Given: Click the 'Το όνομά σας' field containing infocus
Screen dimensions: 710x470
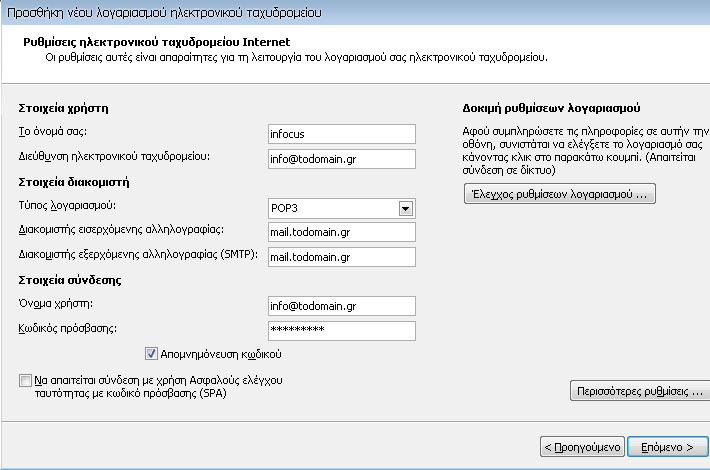Looking at the screenshot, I should [x=341, y=134].
